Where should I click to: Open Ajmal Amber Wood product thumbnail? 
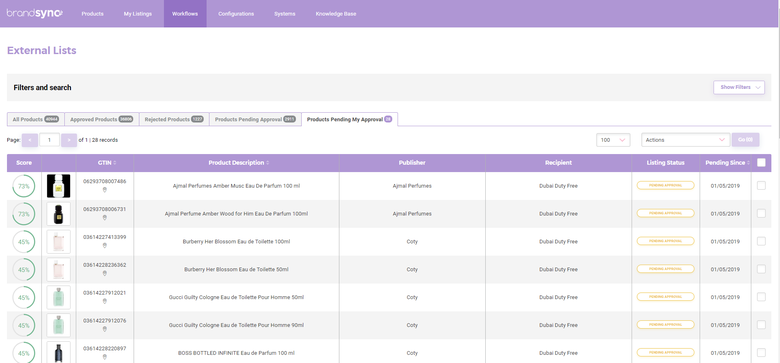click(x=59, y=214)
